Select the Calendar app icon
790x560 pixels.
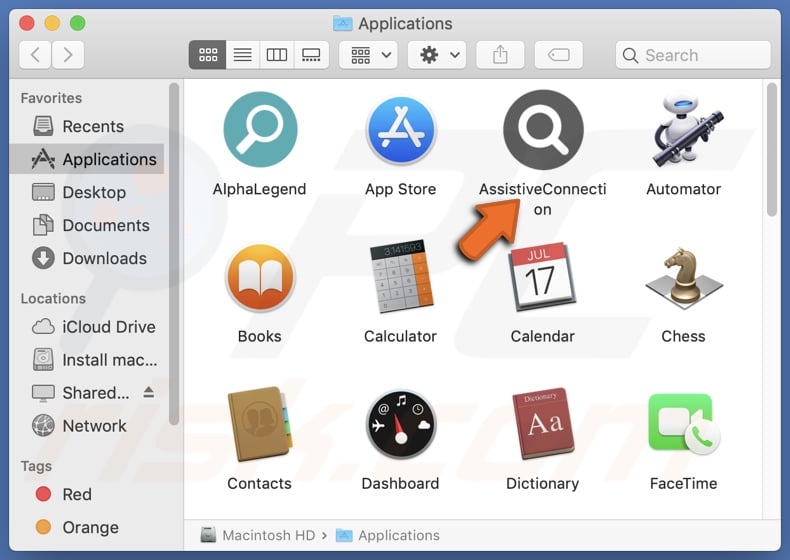[x=542, y=277]
